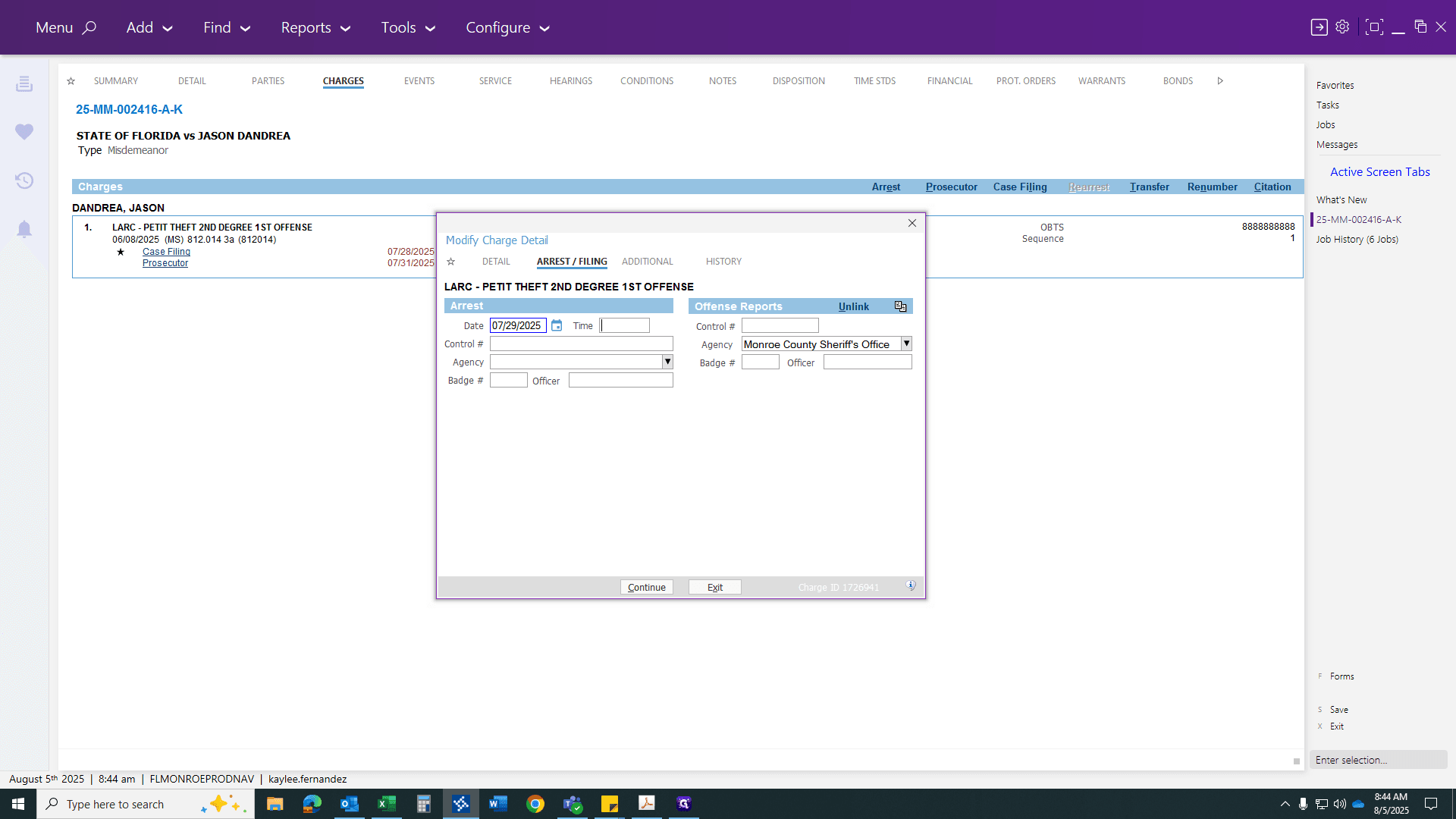Switch to the FINANCIAL tab
Screen dimensions: 1456x819
949,81
